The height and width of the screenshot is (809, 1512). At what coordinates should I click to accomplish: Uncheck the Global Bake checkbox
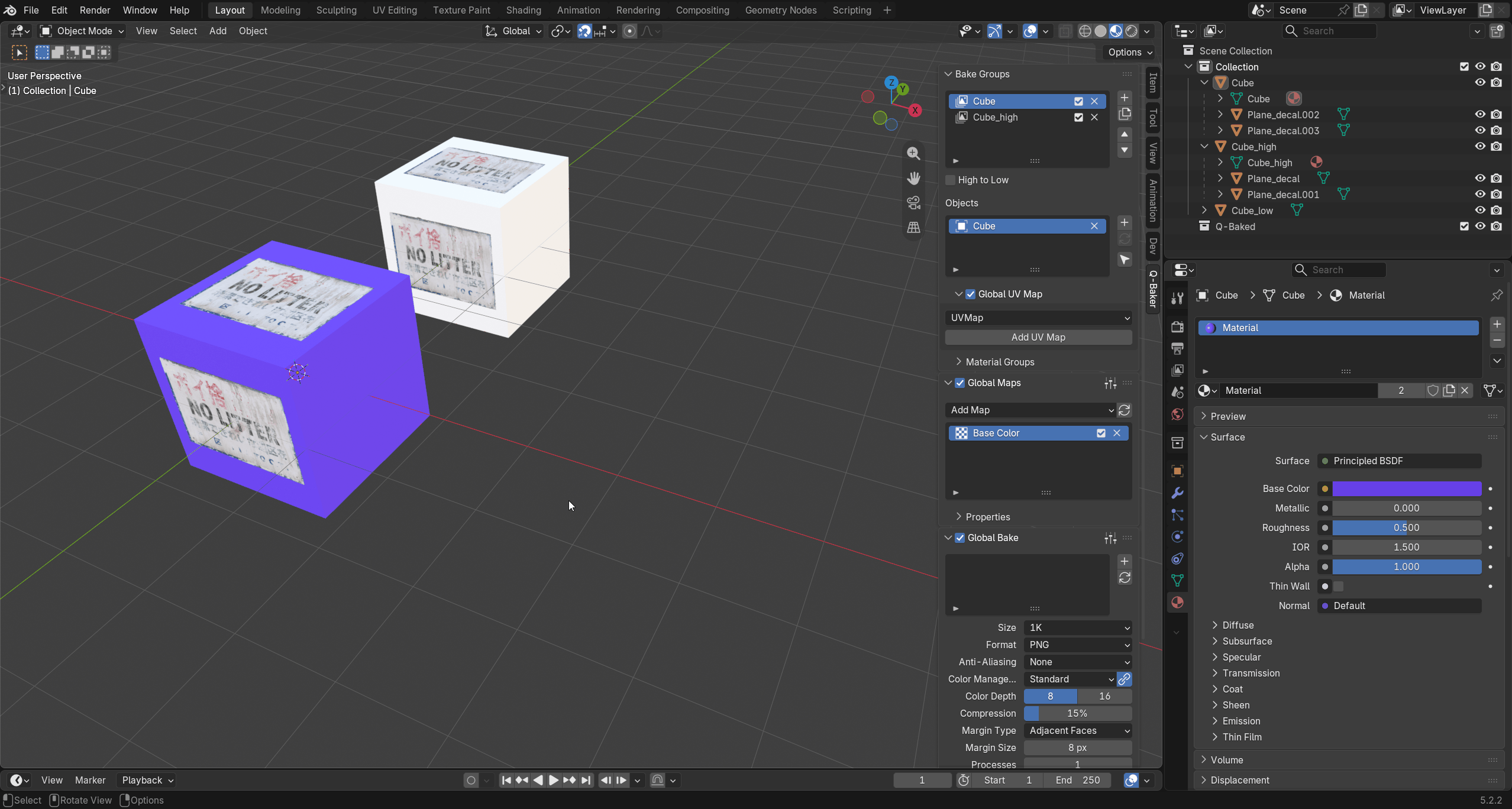960,538
